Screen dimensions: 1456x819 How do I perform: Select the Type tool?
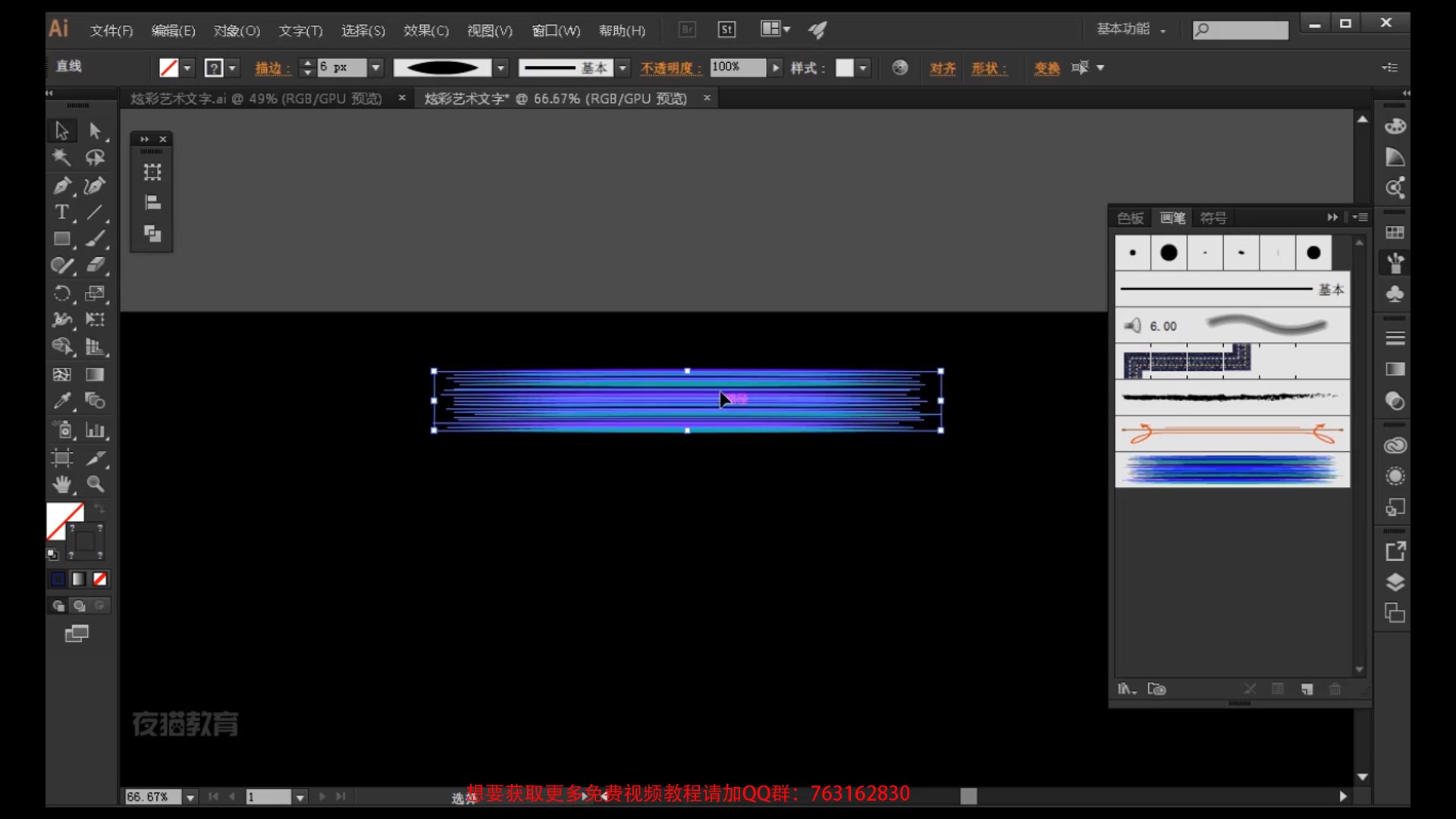point(61,212)
